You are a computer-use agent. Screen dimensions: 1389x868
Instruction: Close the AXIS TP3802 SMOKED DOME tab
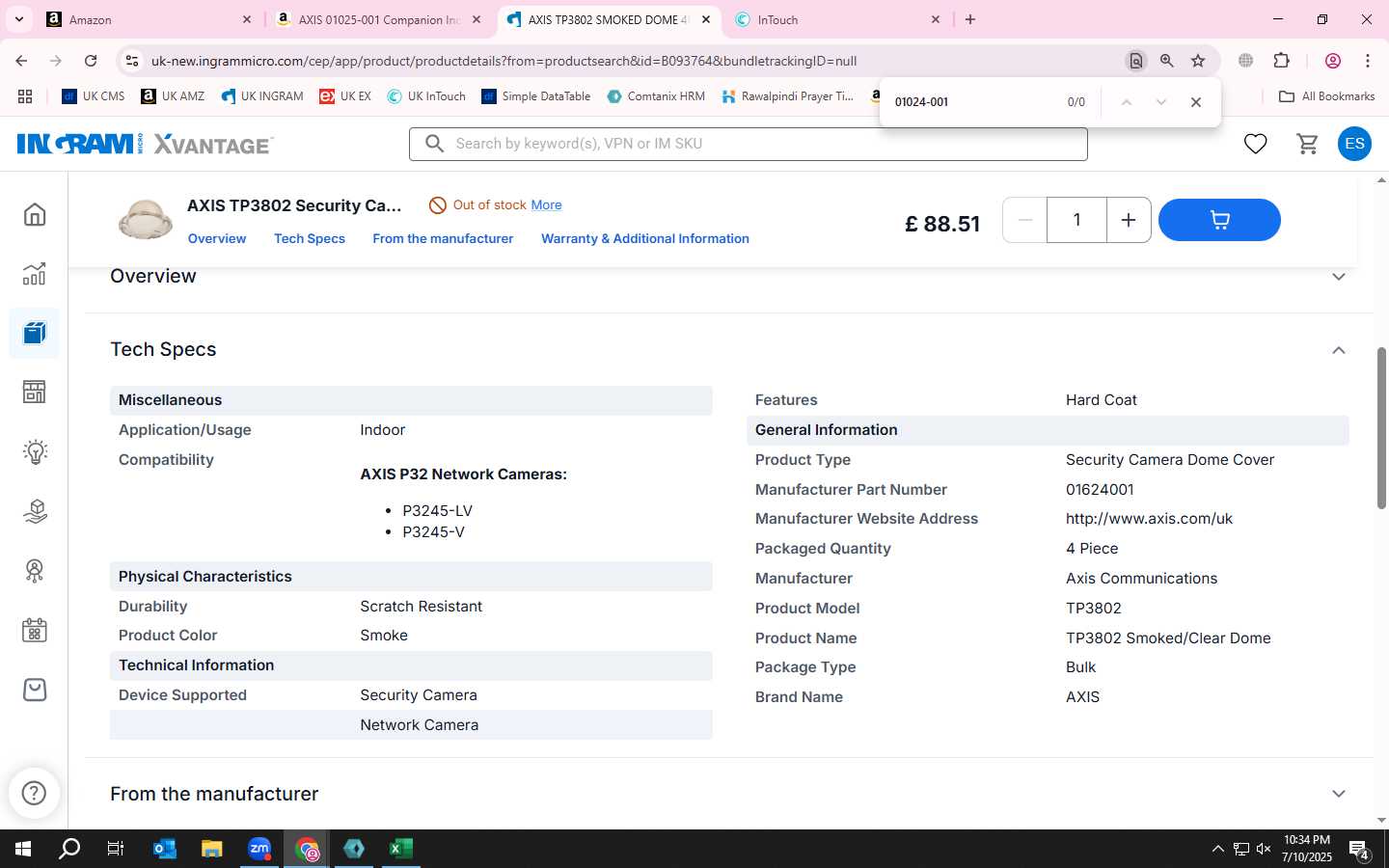(705, 19)
